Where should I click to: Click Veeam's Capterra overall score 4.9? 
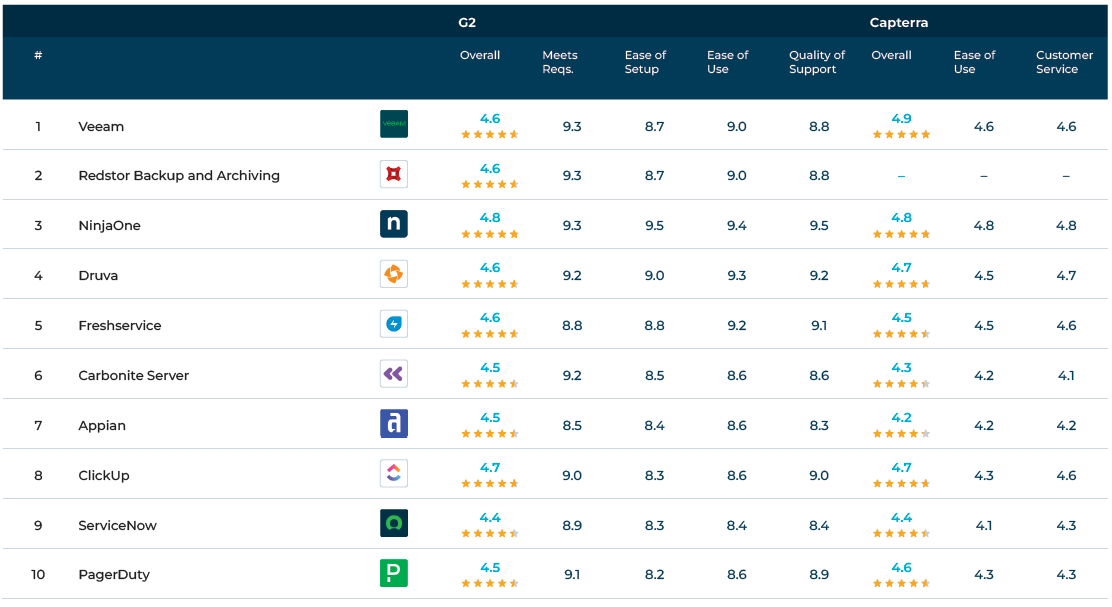tap(901, 118)
